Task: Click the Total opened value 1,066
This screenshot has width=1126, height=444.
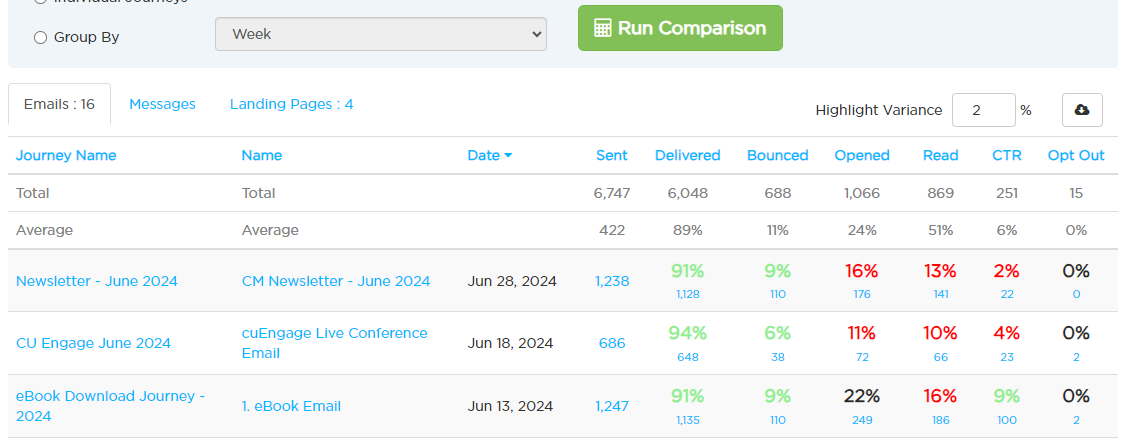Action: coord(862,193)
